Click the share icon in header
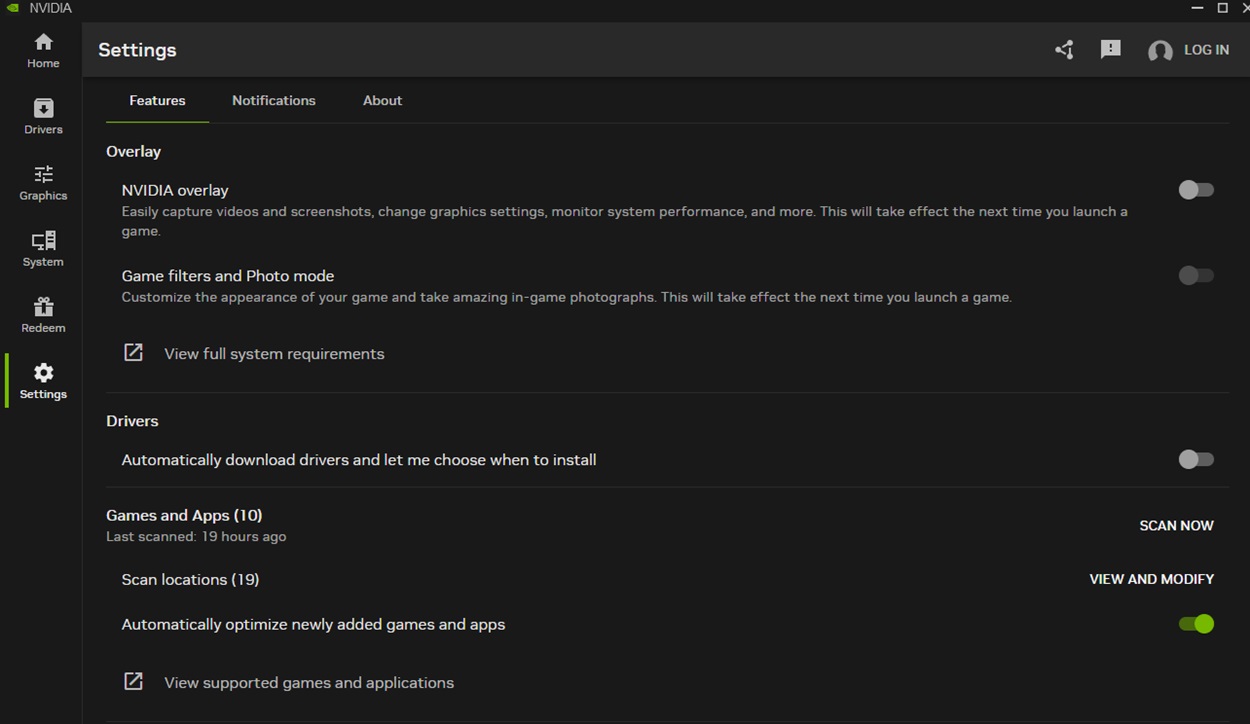1250x724 pixels. [1064, 50]
